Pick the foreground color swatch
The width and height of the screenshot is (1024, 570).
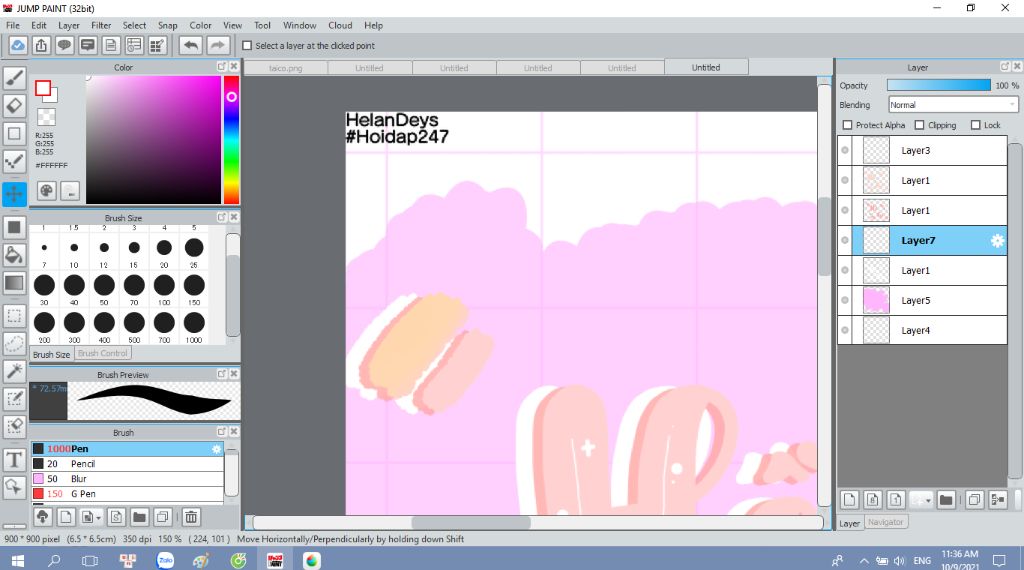pyautogui.click(x=43, y=88)
